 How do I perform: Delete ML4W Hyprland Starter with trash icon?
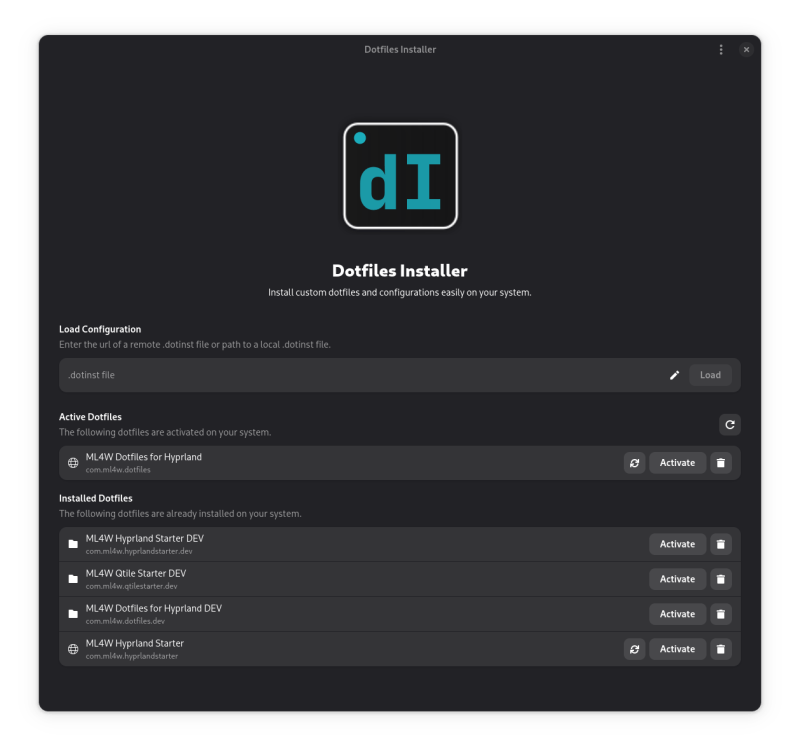[x=721, y=648]
